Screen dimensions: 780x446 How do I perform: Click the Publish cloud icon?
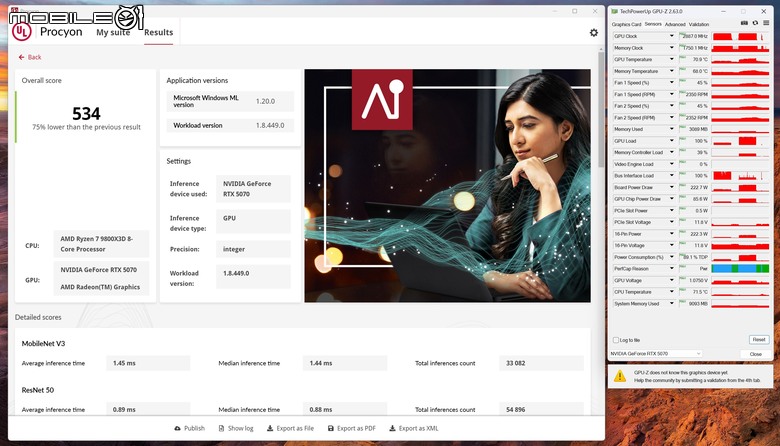coord(178,428)
